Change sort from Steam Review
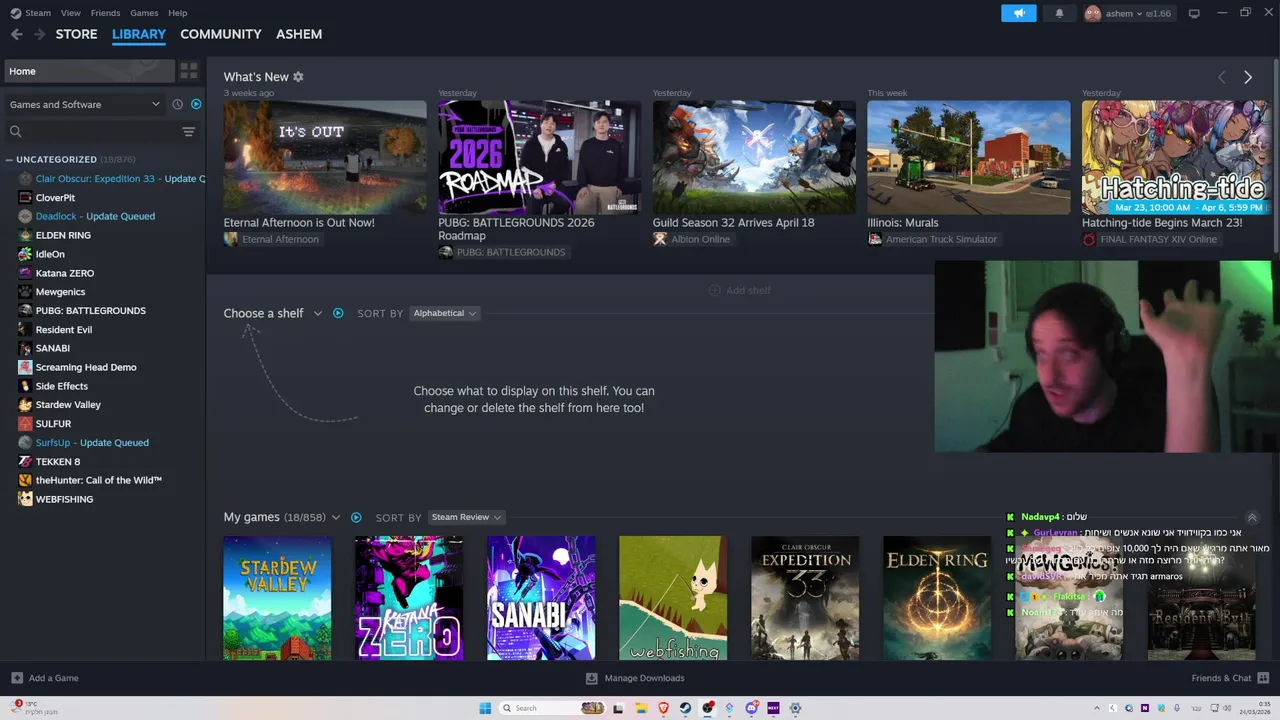1280x720 pixels. coord(466,517)
